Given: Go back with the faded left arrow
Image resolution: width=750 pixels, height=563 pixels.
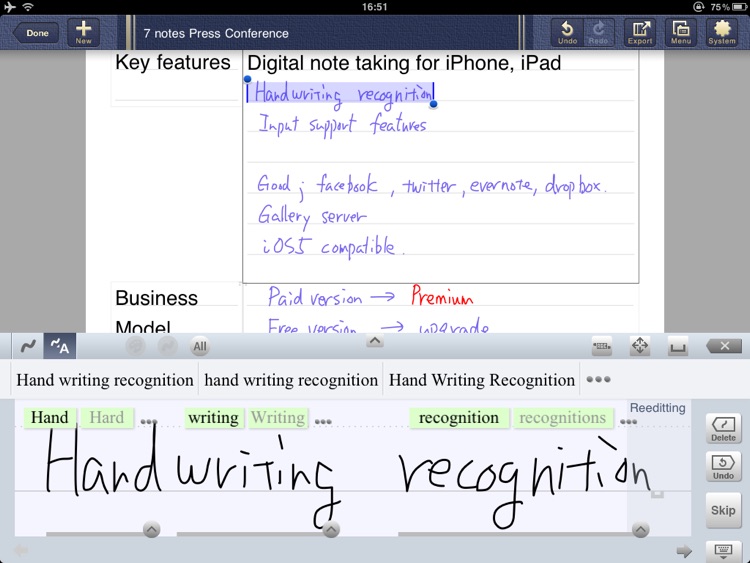Looking at the screenshot, I should point(22,550).
